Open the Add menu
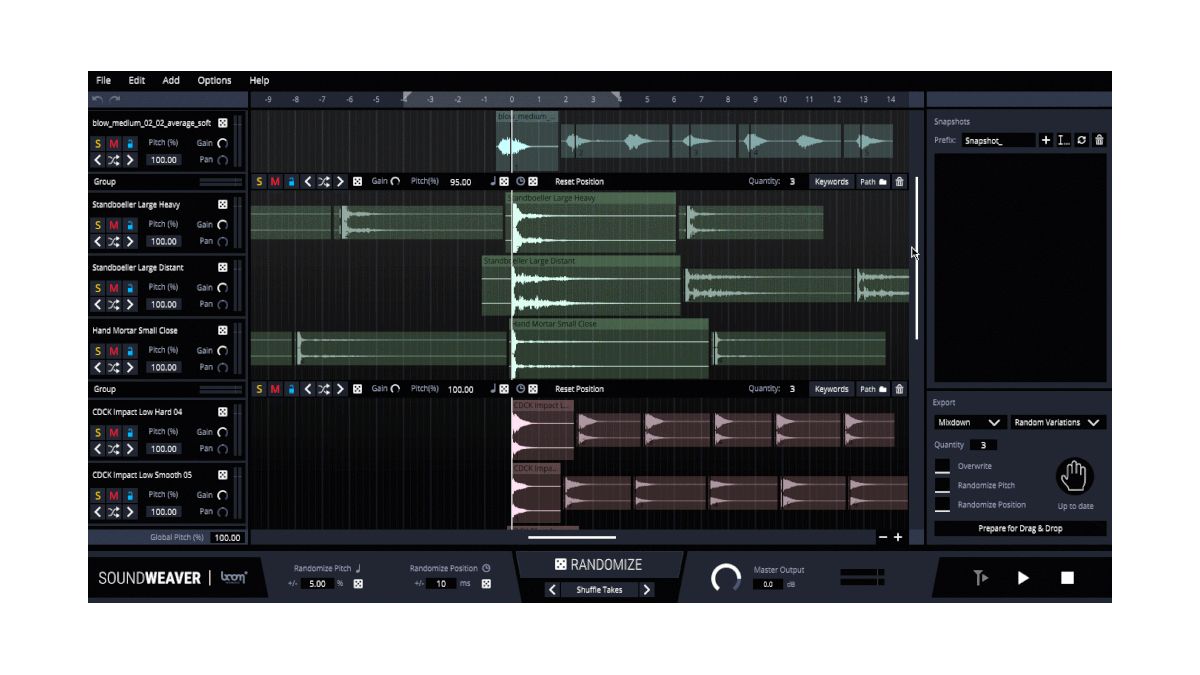The height and width of the screenshot is (675, 1200). pos(170,80)
